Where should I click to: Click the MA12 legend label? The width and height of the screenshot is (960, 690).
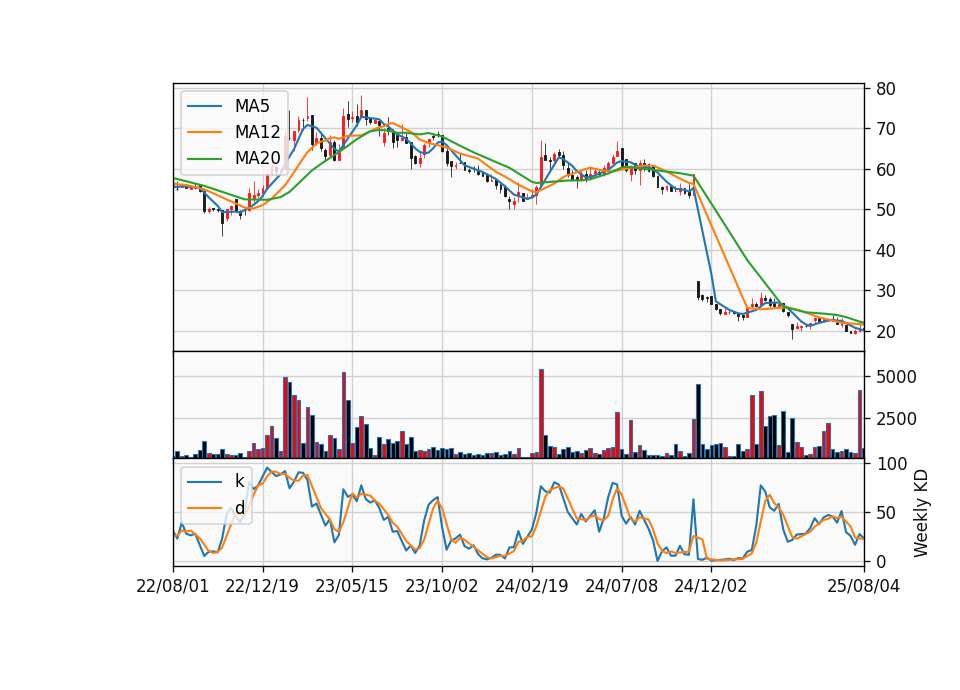pyautogui.click(x=257, y=132)
